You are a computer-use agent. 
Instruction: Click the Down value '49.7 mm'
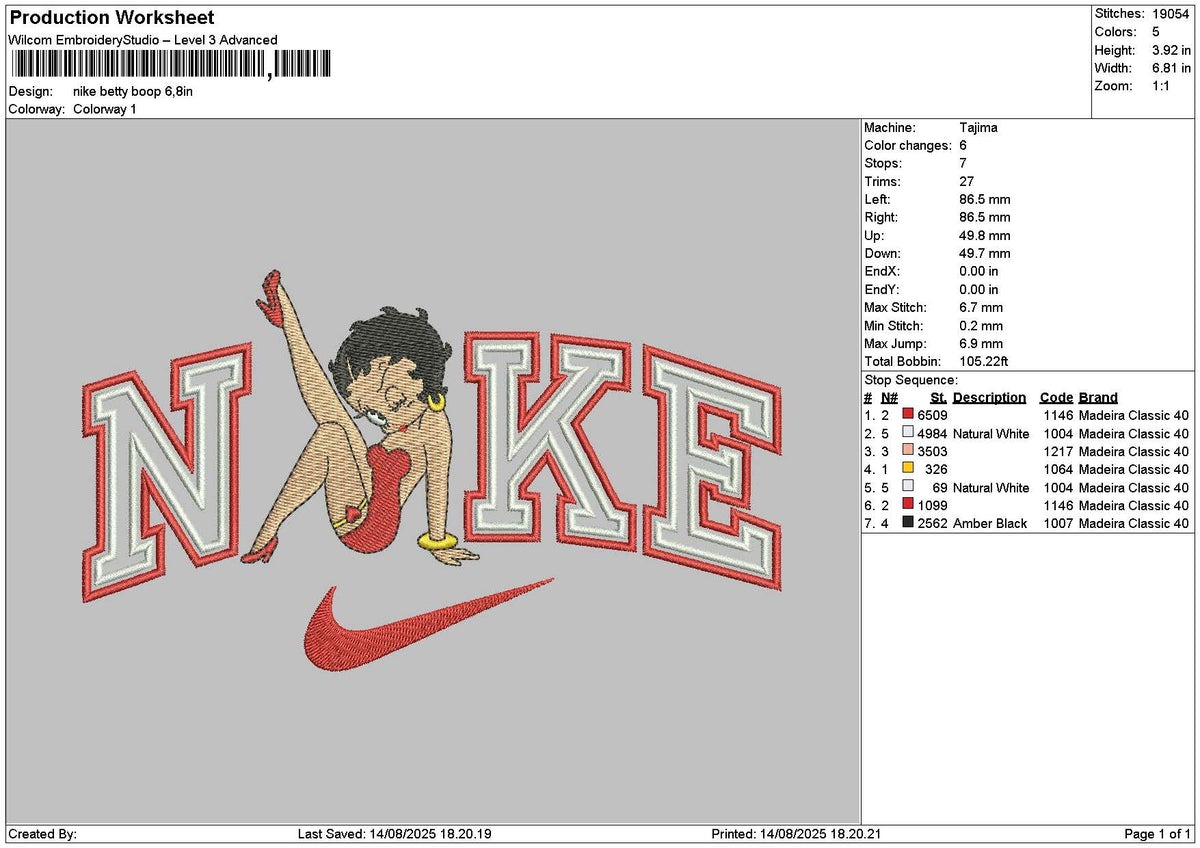click(985, 253)
